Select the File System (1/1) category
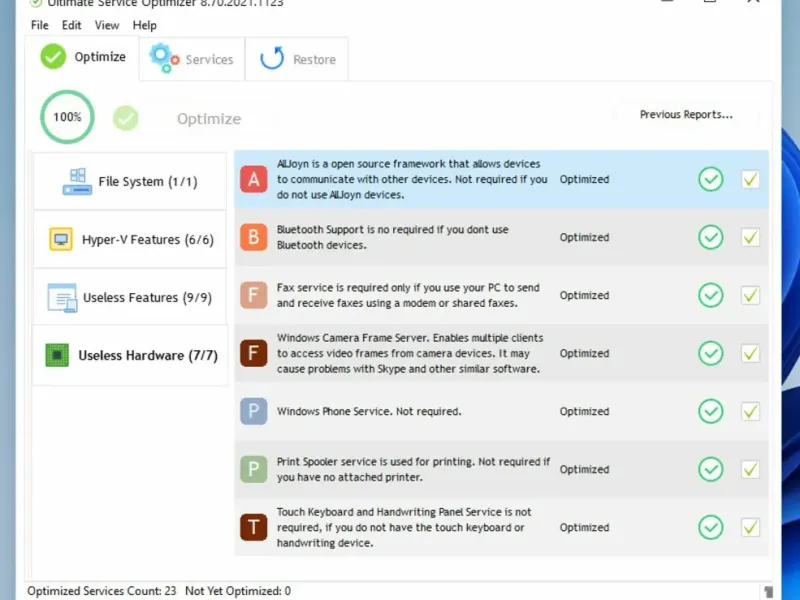800x600 pixels. (130, 181)
